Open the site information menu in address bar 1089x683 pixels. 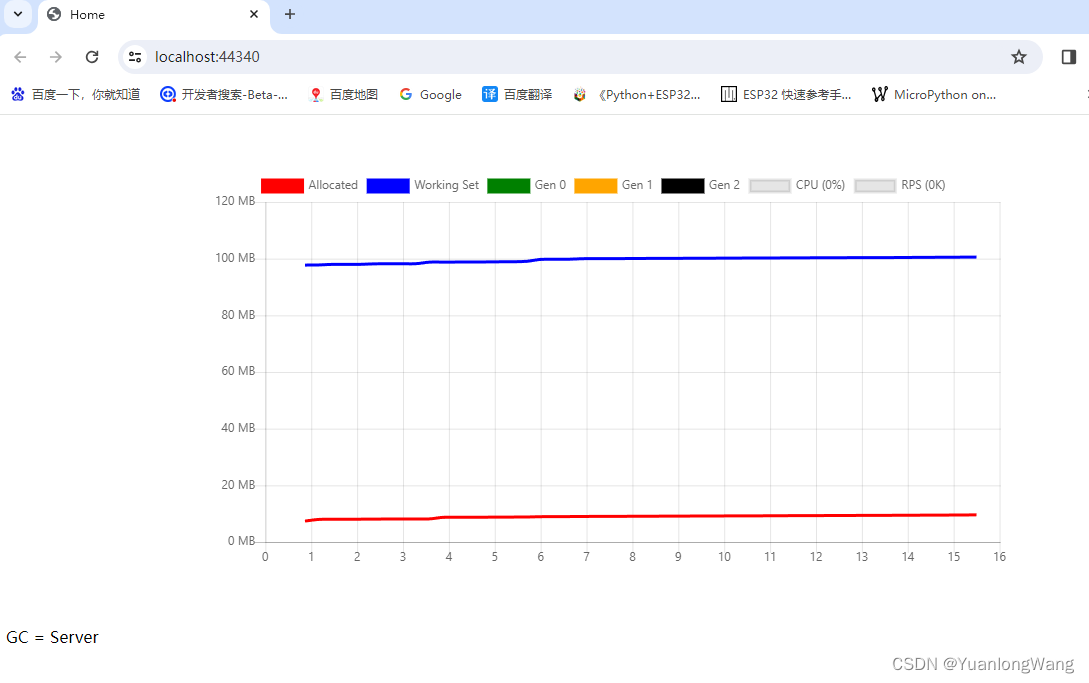[x=134, y=56]
